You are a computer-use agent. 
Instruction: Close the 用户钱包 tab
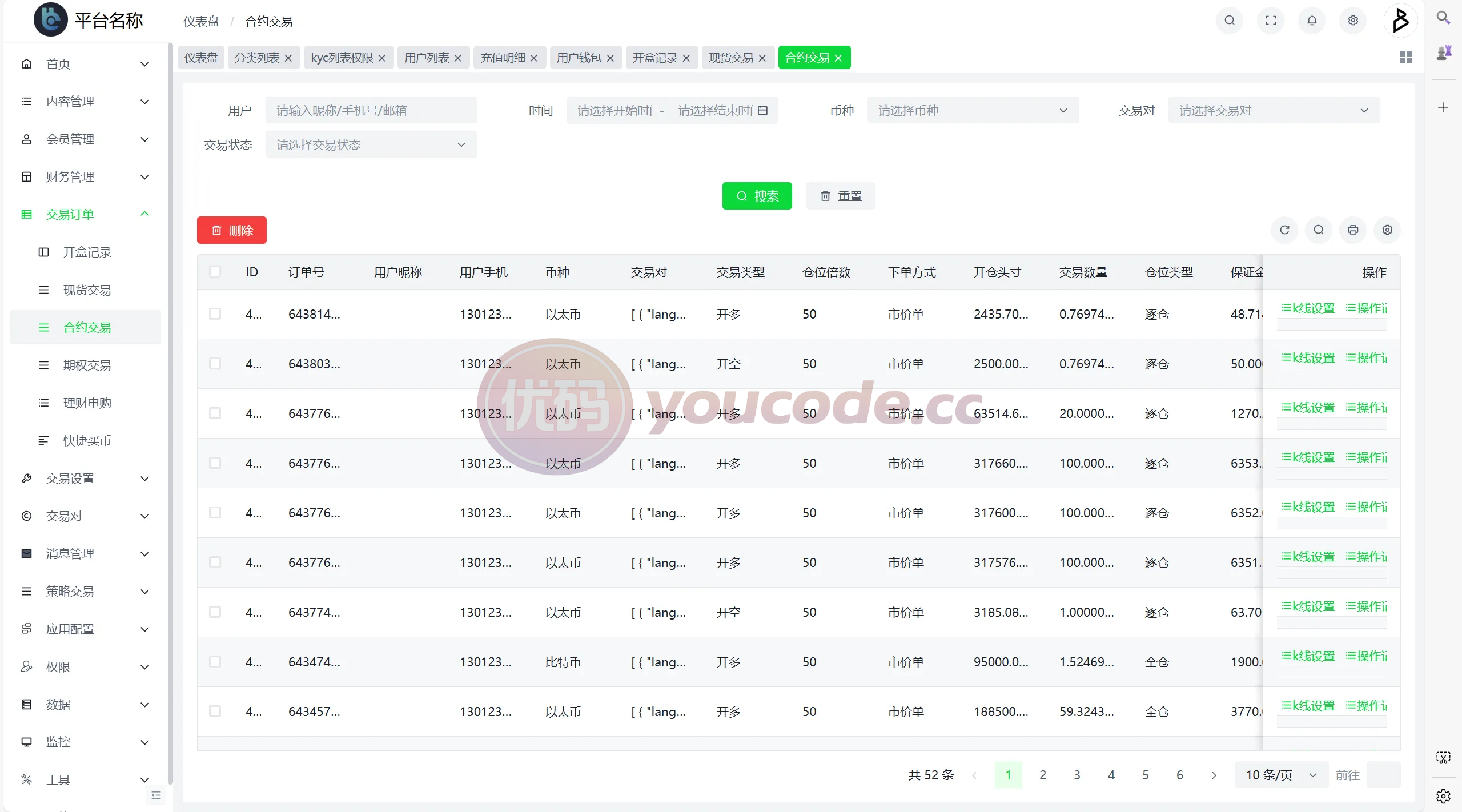(610, 58)
